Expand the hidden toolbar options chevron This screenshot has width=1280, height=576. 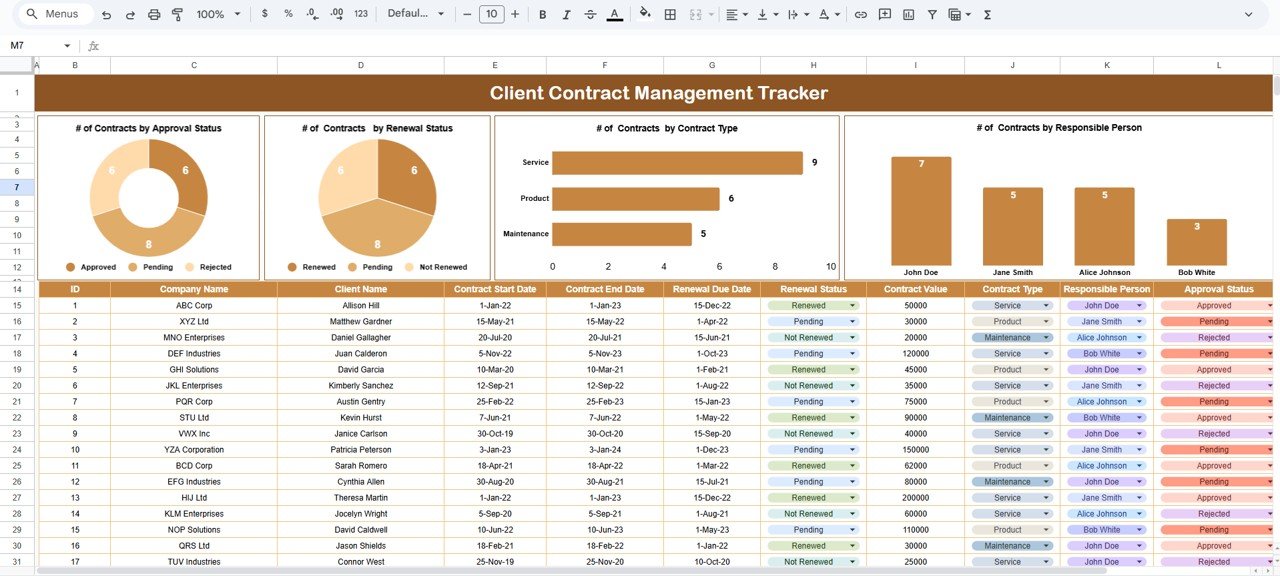pyautogui.click(x=1248, y=14)
